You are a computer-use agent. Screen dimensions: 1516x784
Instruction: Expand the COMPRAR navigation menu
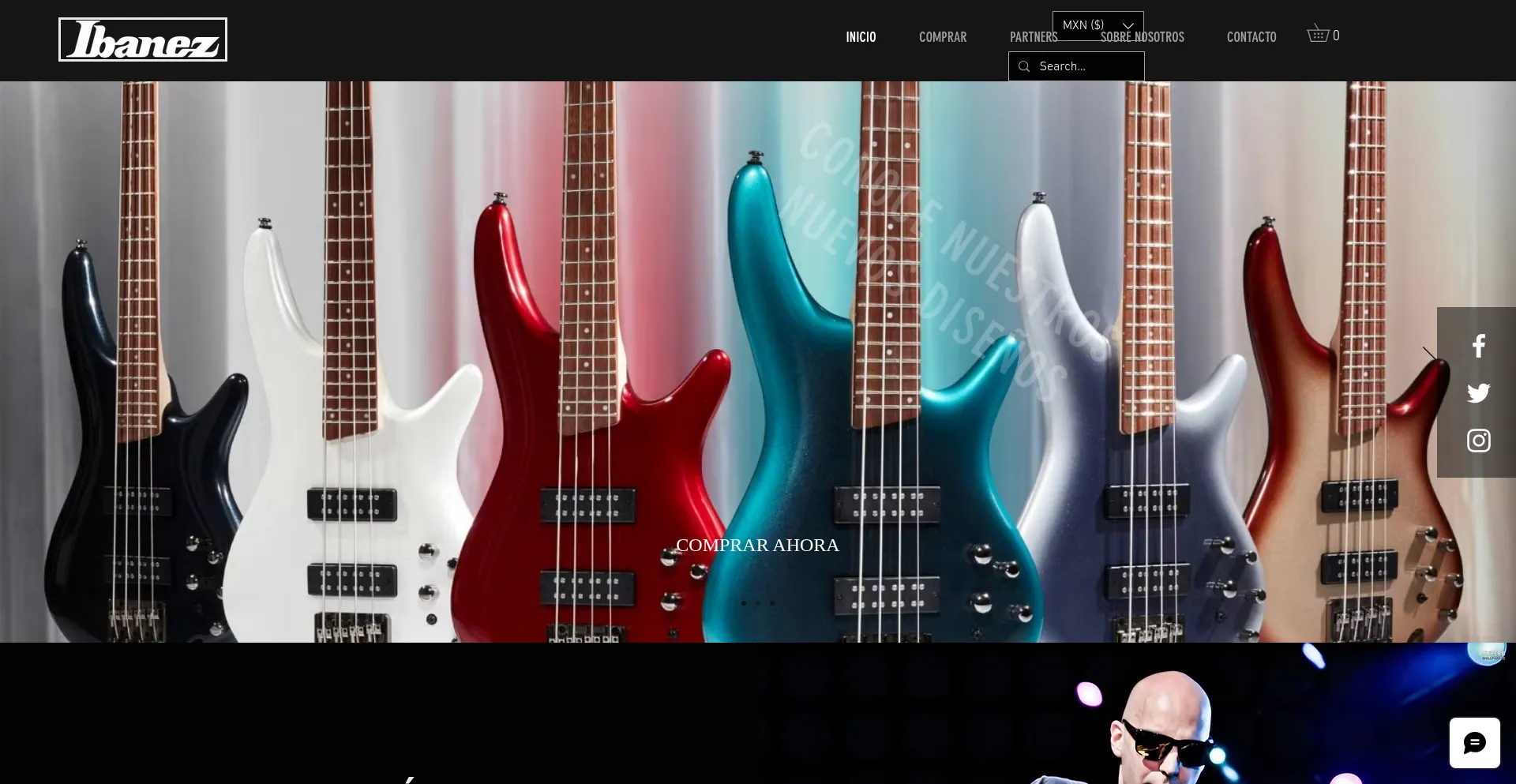[x=942, y=37]
